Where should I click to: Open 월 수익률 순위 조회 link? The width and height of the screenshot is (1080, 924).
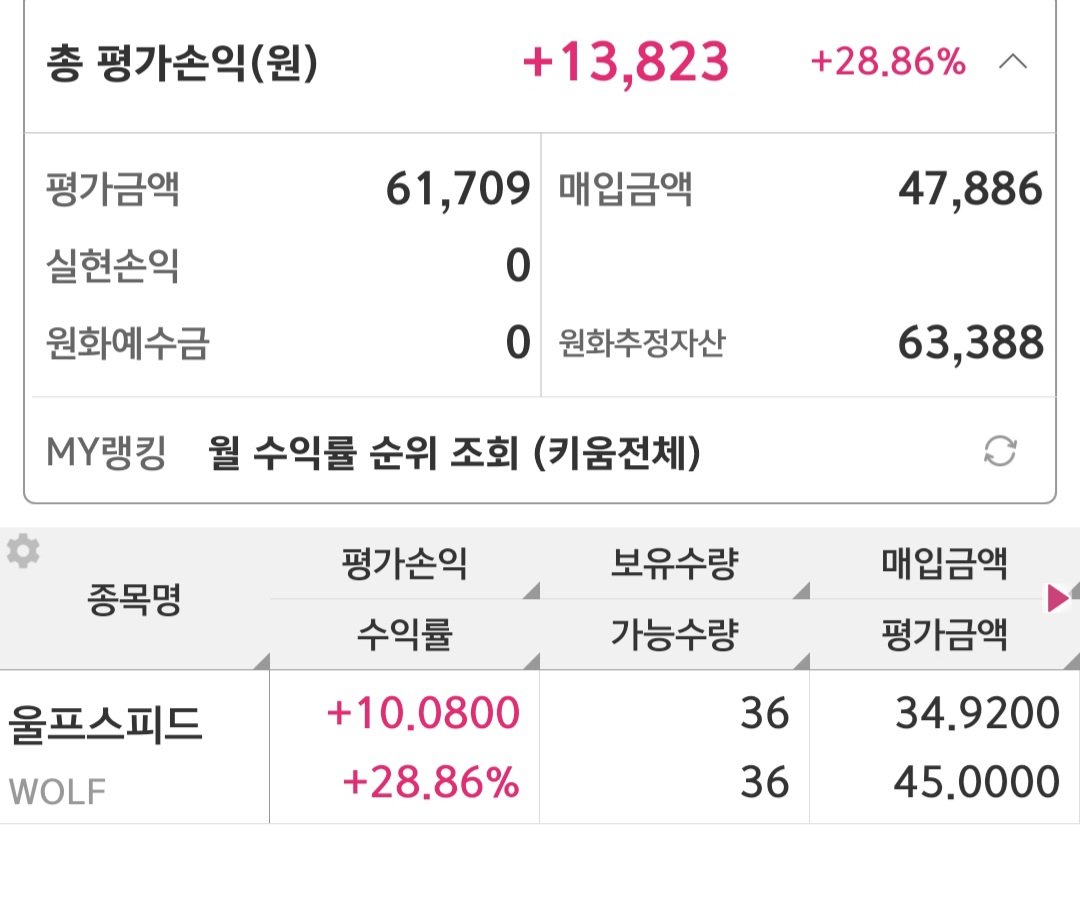click(x=454, y=454)
